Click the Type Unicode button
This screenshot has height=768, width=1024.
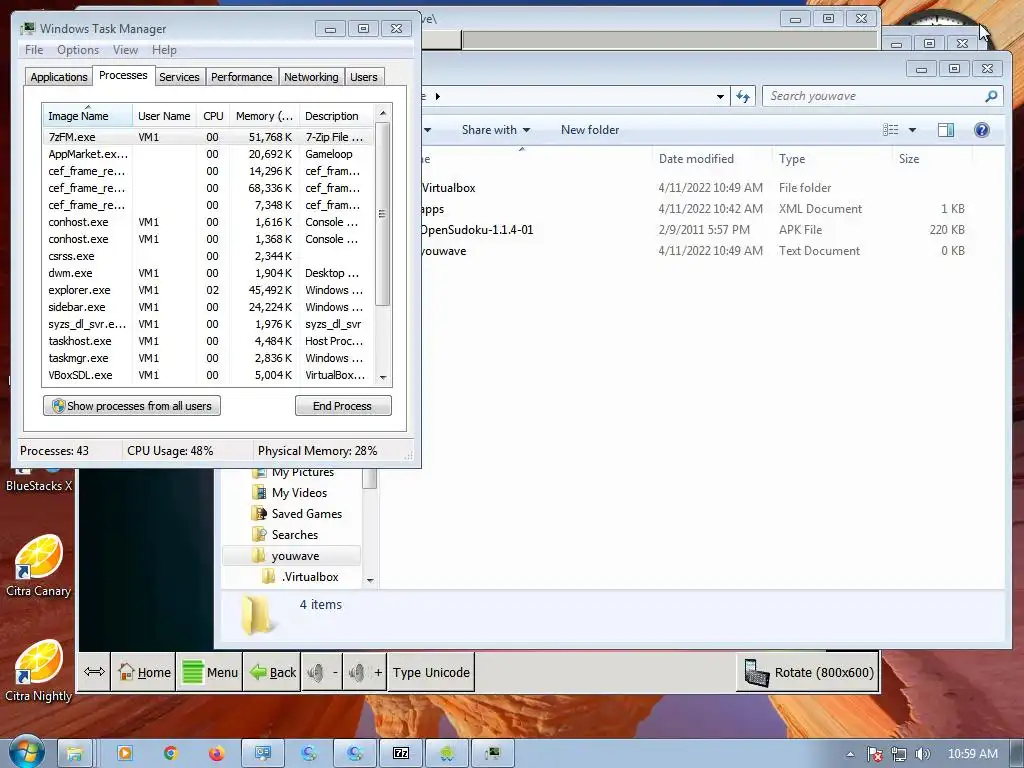[x=431, y=672]
